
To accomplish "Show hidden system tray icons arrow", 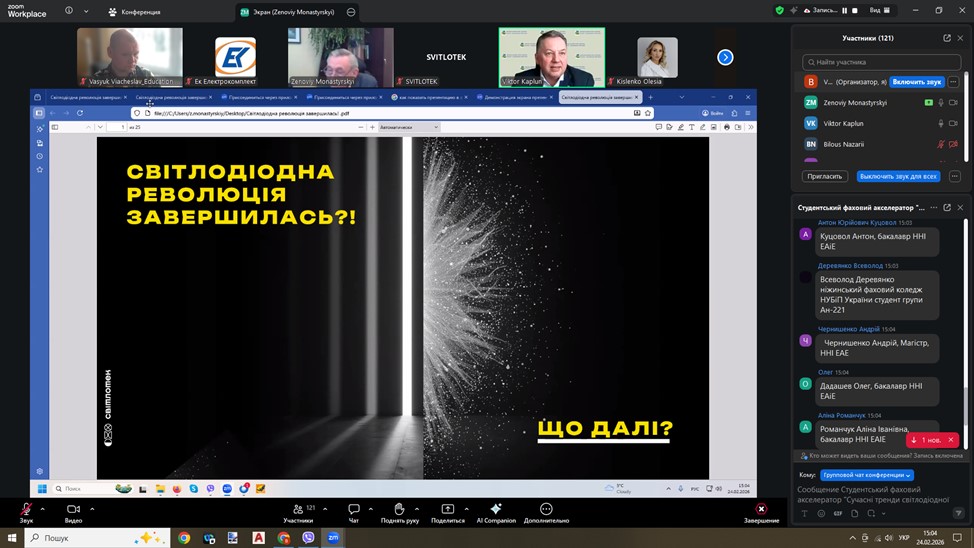I will 852,538.
